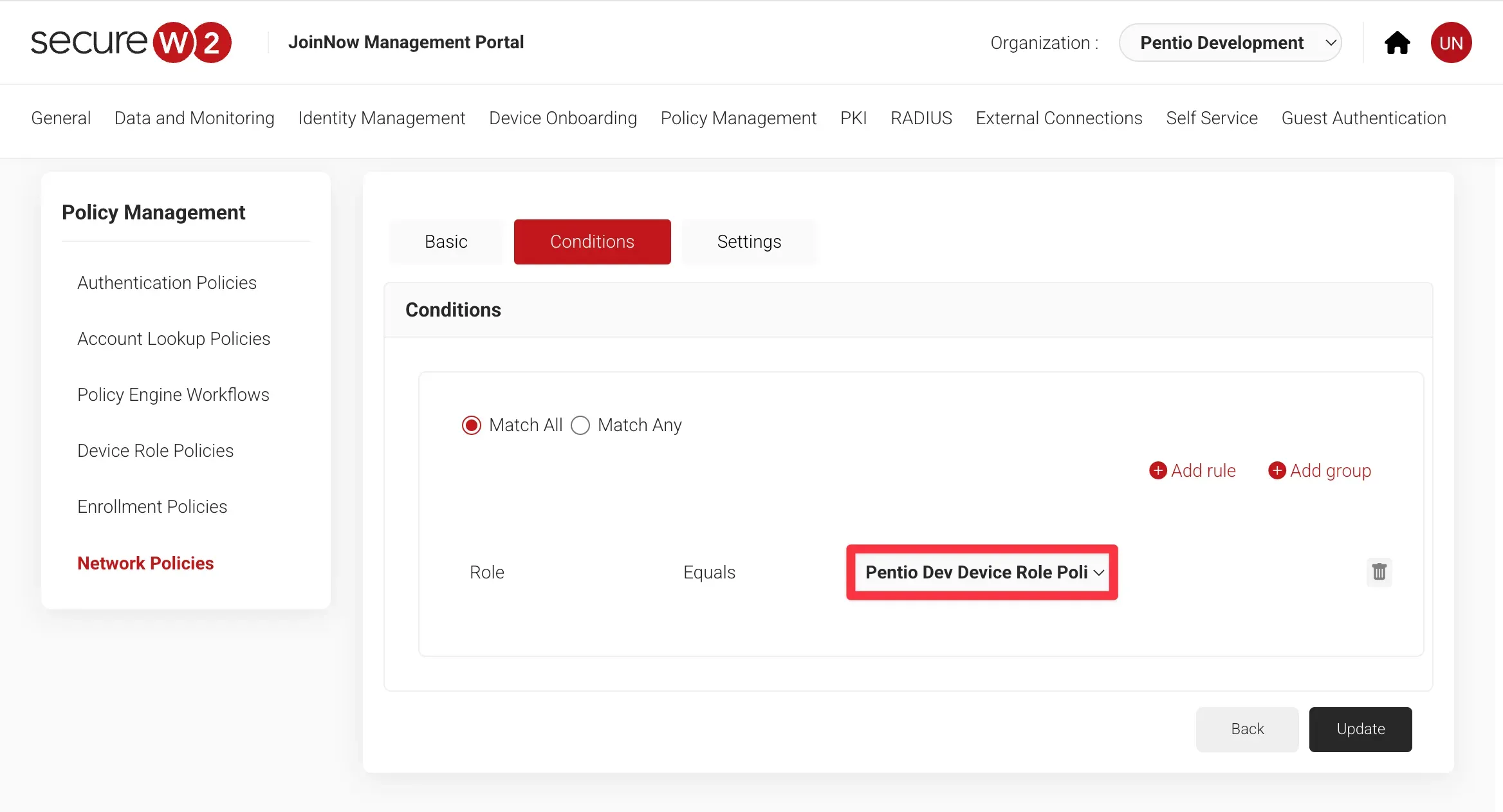Select Enrollment Policies in sidebar

tap(152, 506)
